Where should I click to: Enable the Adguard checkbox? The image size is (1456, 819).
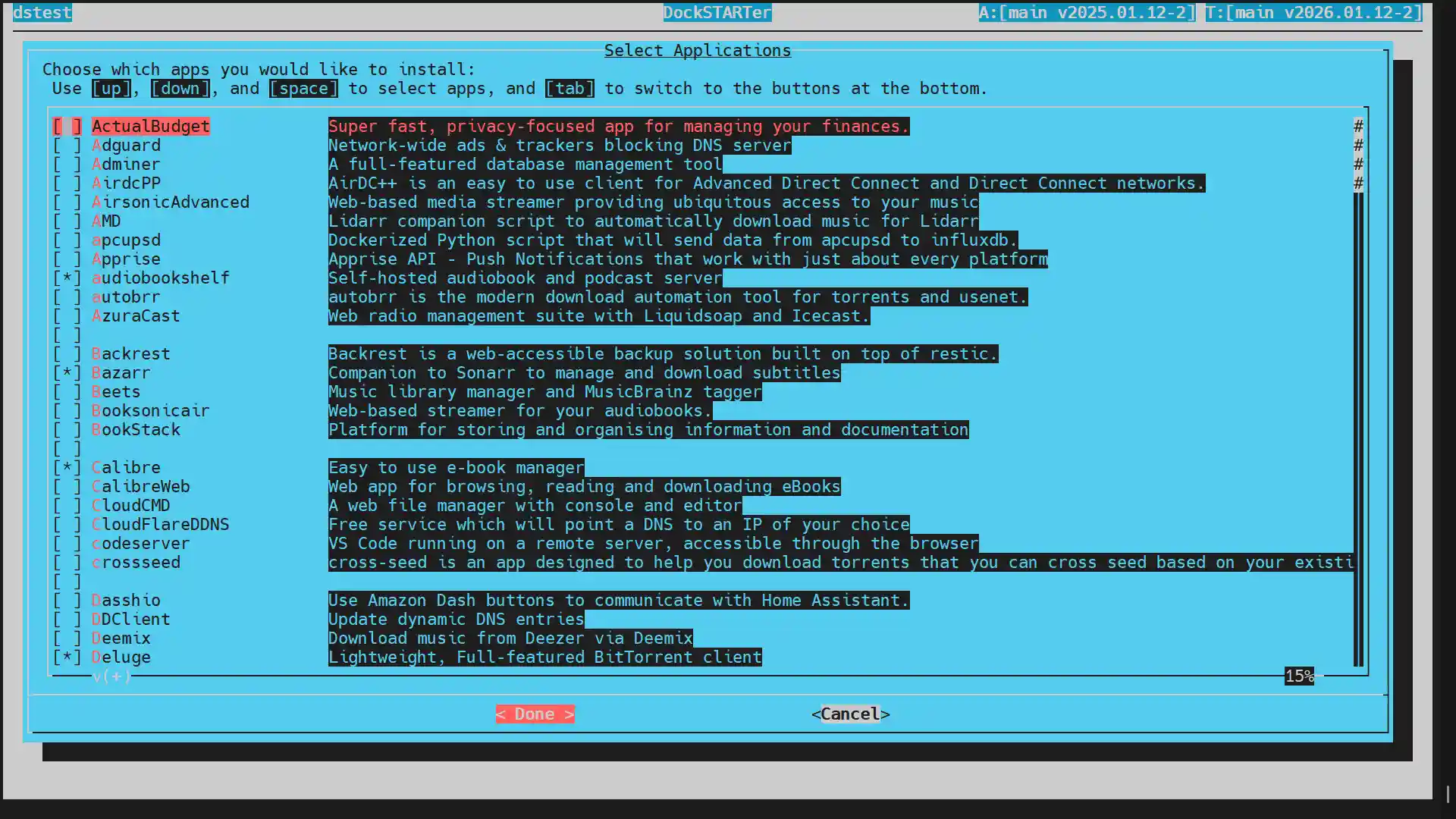[67, 146]
